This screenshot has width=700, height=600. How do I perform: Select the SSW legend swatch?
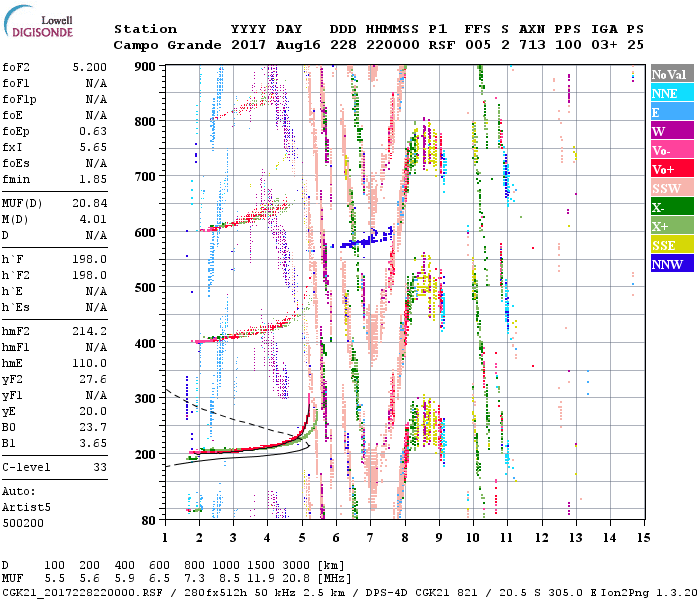click(669, 189)
